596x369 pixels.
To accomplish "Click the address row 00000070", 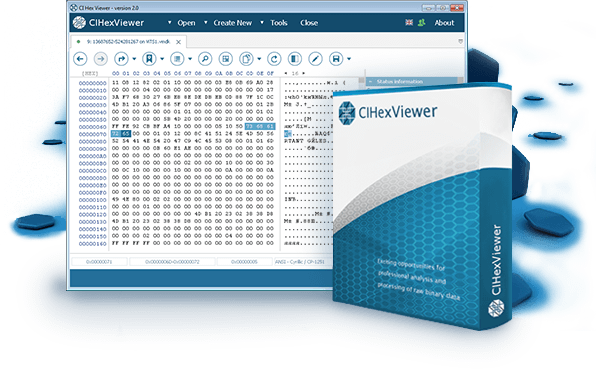I will [92, 134].
